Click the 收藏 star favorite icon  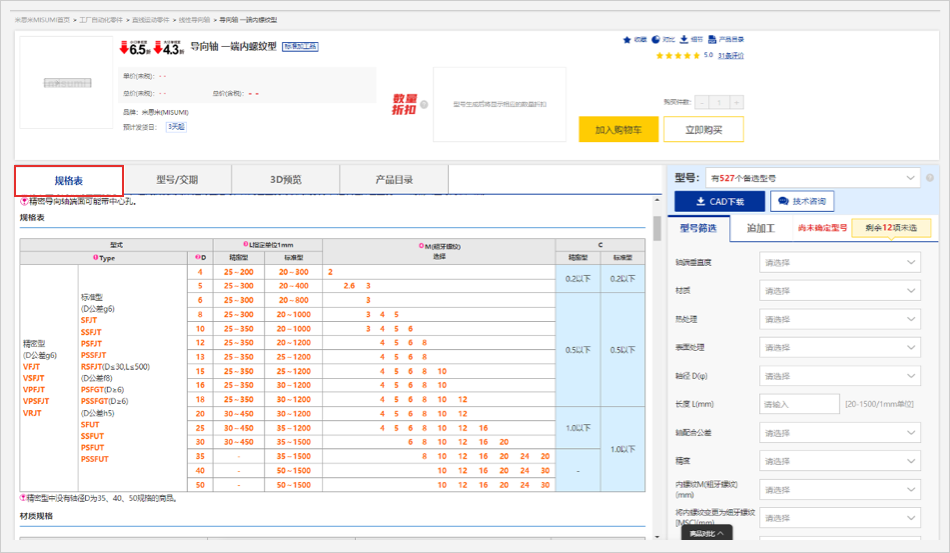pos(627,40)
